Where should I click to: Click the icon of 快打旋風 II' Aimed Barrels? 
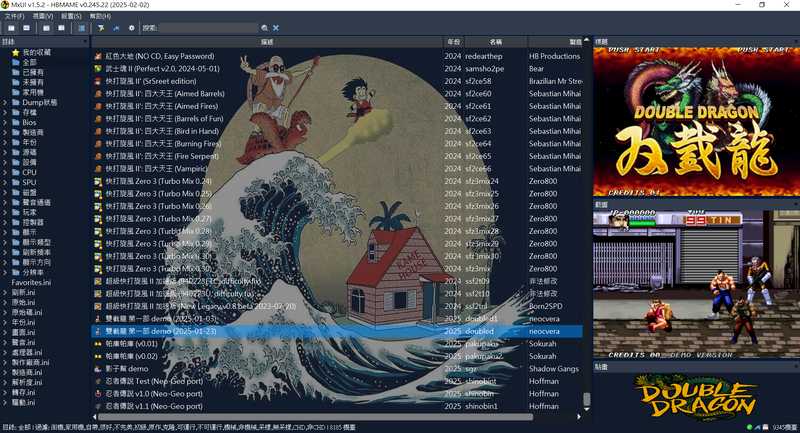pyautogui.click(x=98, y=94)
